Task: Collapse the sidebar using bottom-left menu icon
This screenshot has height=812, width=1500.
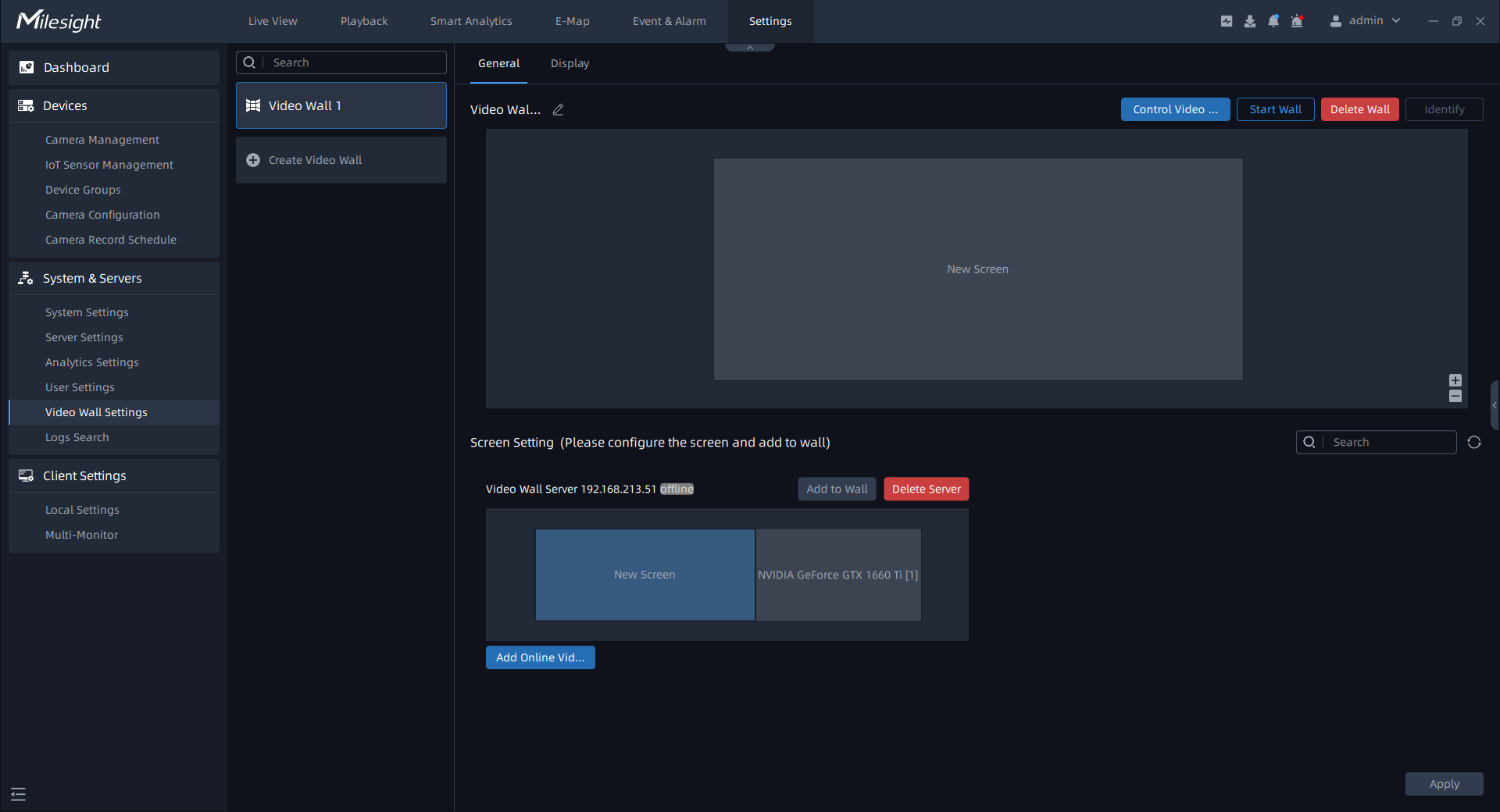Action: 19,794
